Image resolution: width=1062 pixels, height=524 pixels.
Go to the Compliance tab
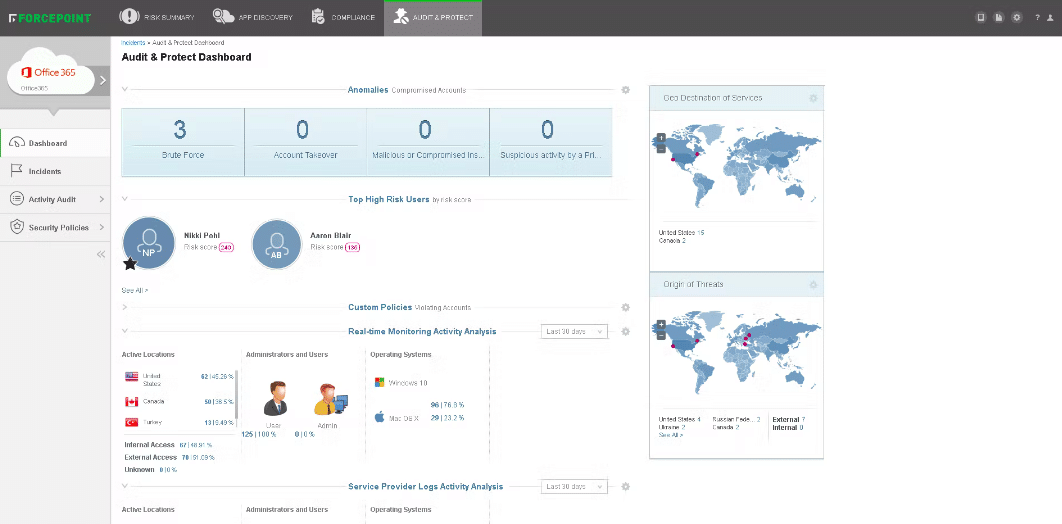(343, 17)
